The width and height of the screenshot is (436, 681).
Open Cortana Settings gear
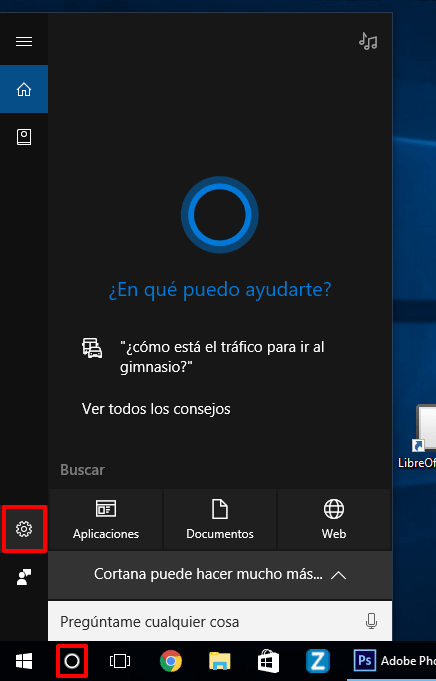point(24,529)
